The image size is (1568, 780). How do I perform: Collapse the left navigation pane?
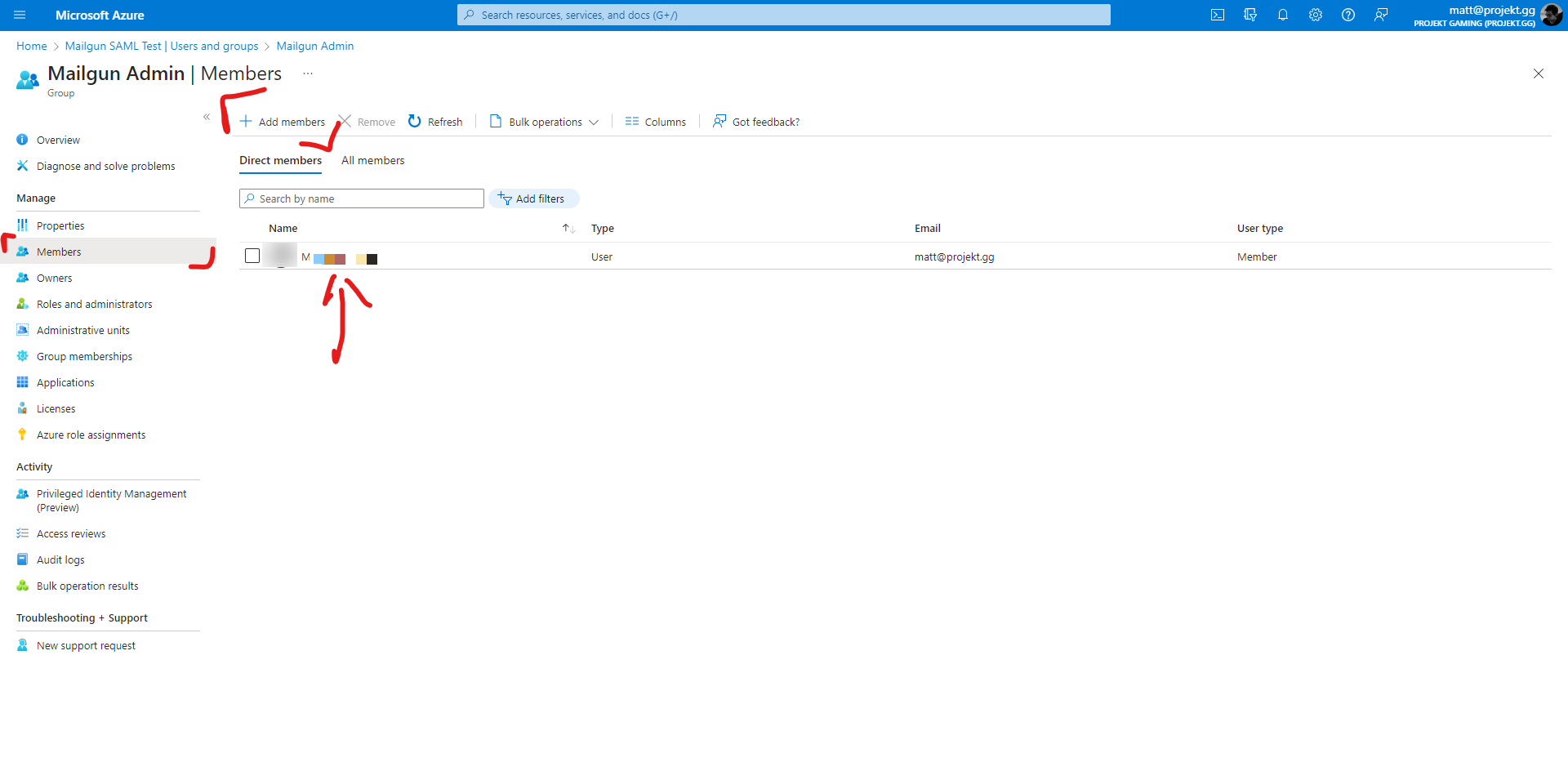coord(207,117)
